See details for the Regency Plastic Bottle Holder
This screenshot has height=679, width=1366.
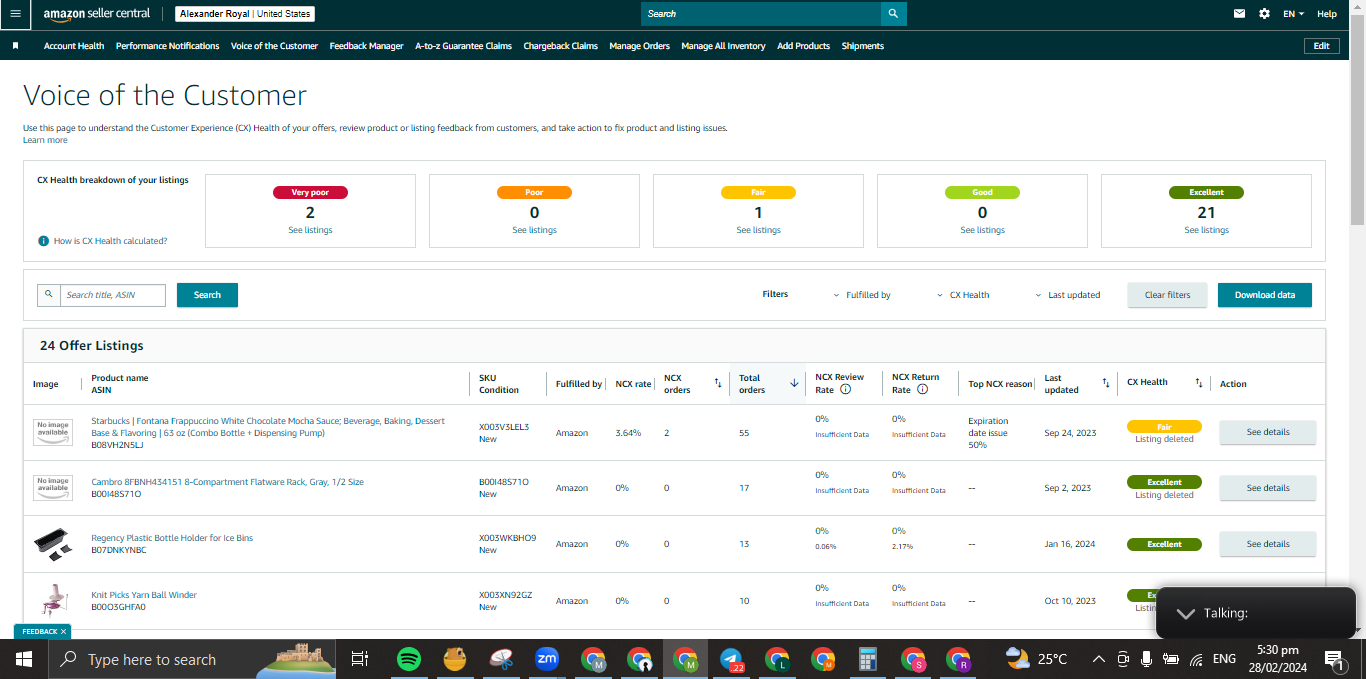[x=1267, y=544]
